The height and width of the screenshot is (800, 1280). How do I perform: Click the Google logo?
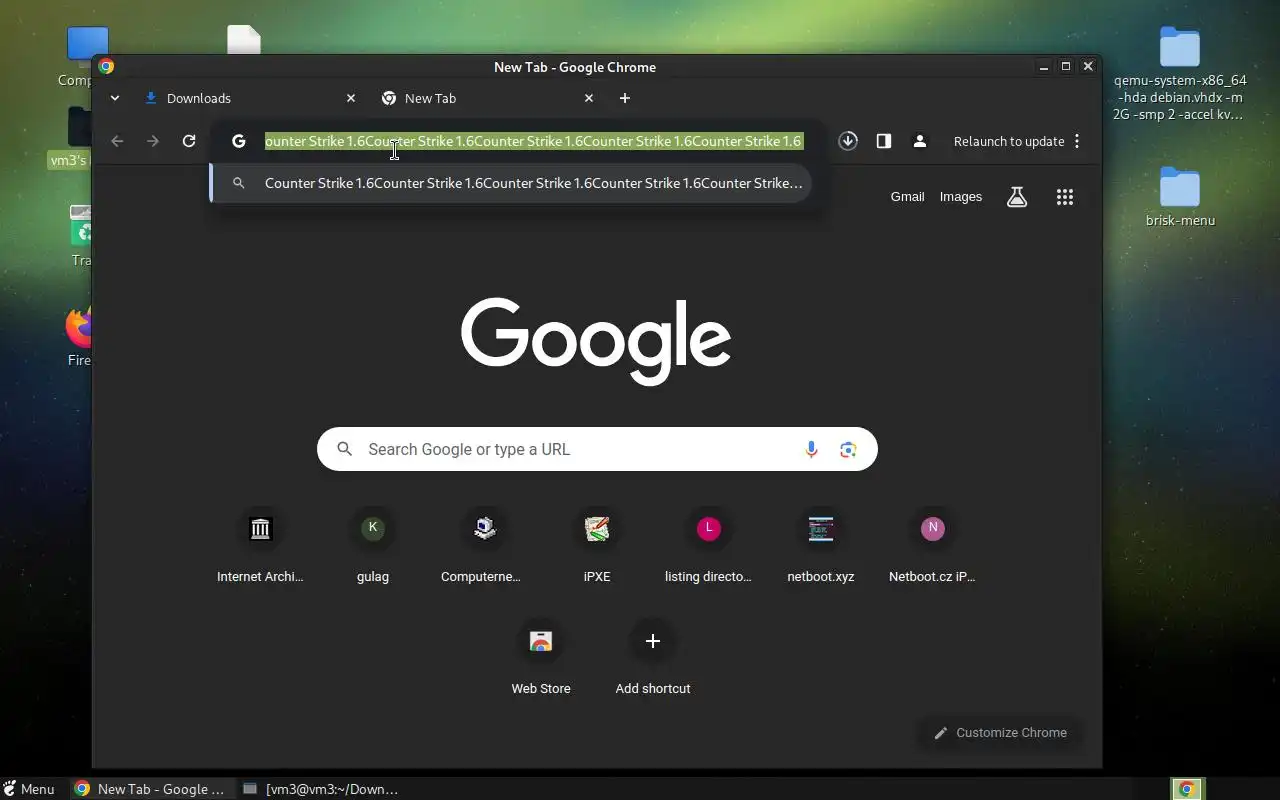[x=596, y=341]
